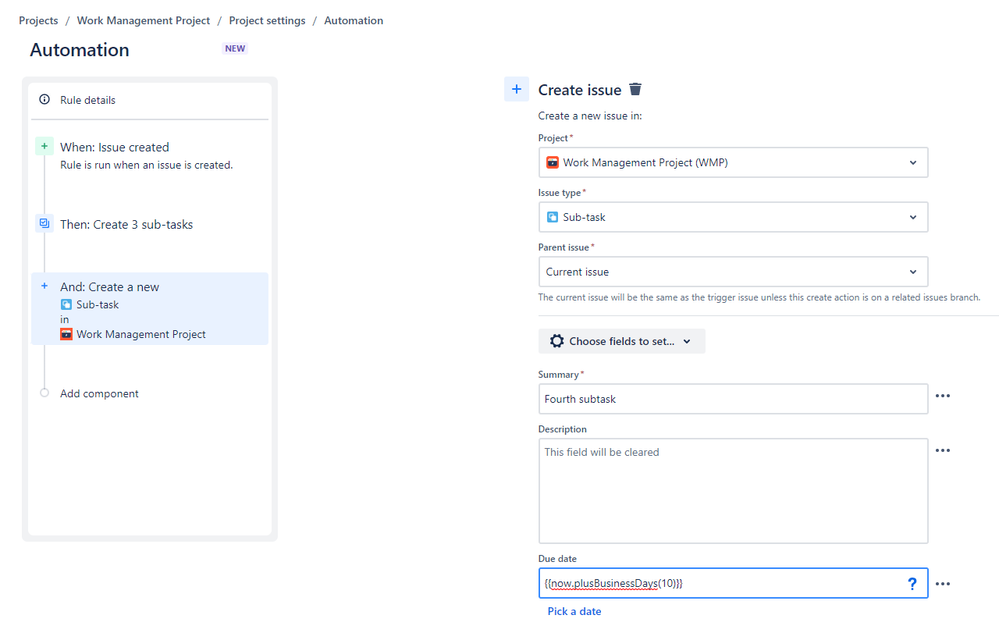Screen dimensions: 999x626
Task: Click the Create issue heading text
Action: click(580, 90)
